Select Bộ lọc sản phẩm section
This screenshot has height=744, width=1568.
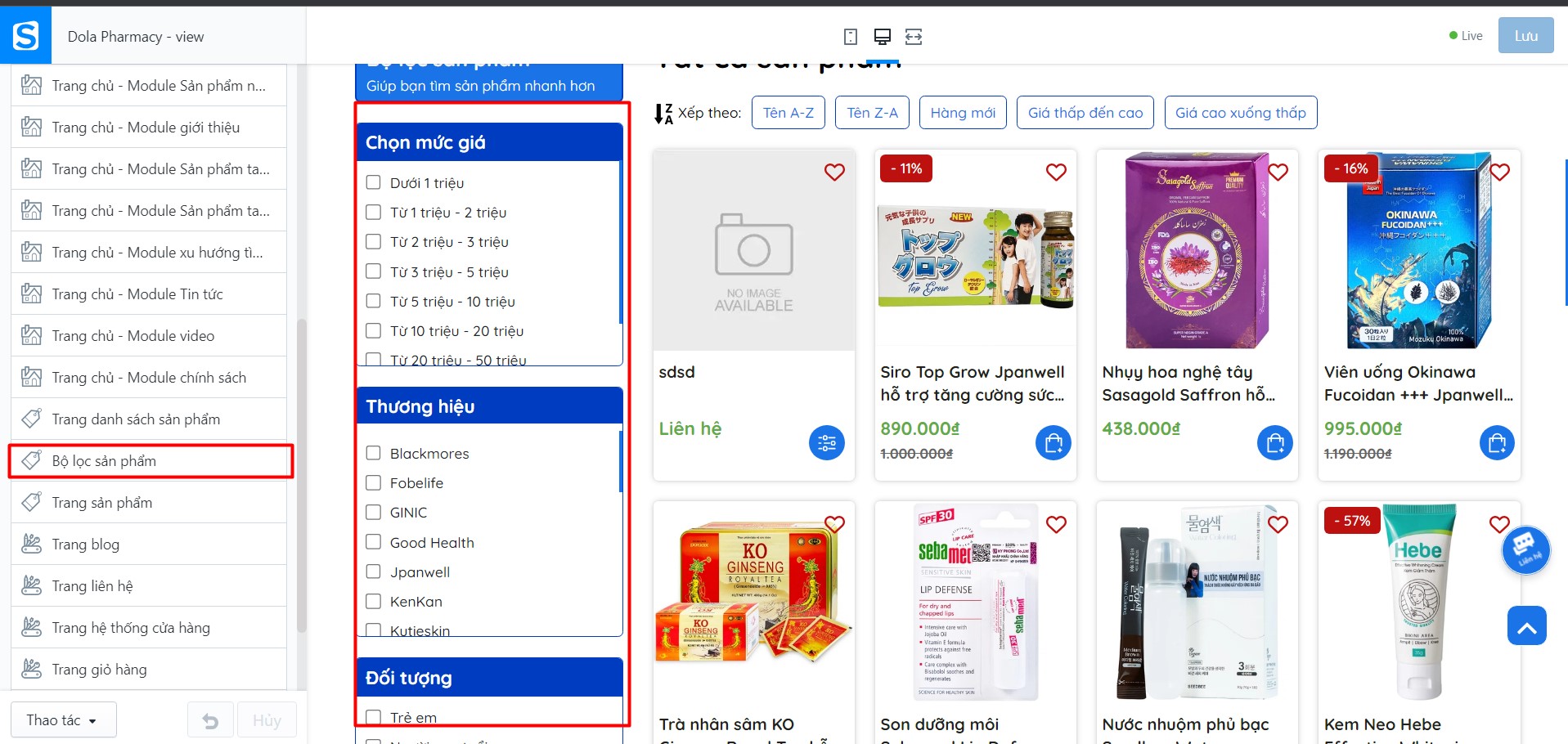149,460
